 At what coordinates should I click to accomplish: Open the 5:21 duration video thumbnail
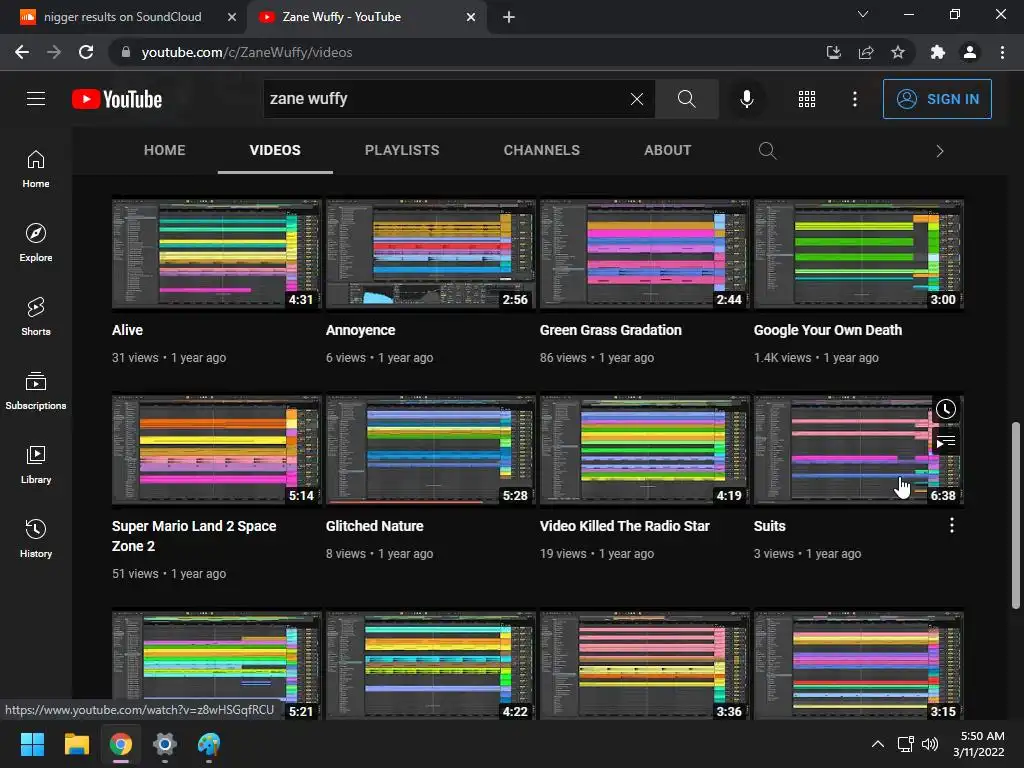(216, 665)
